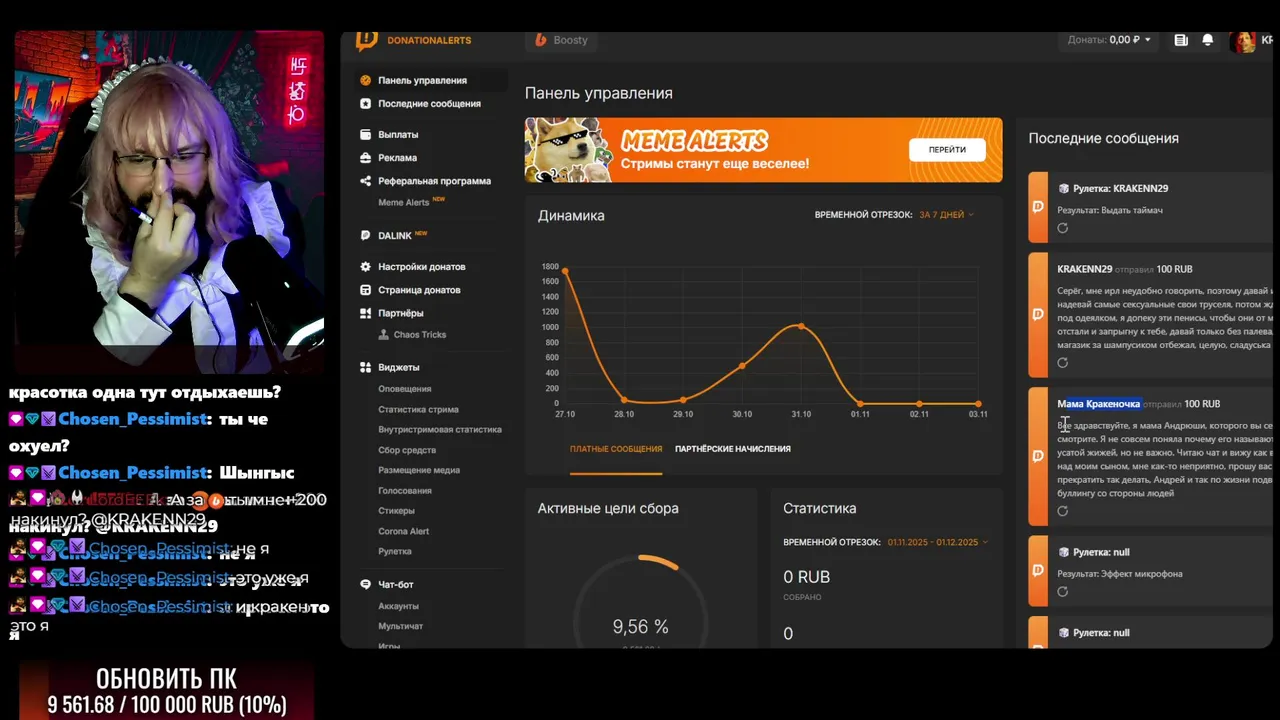Click dice icon beside Рулетка: KRAKENN29
Viewport: 1280px width, 720px height.
click(1064, 188)
